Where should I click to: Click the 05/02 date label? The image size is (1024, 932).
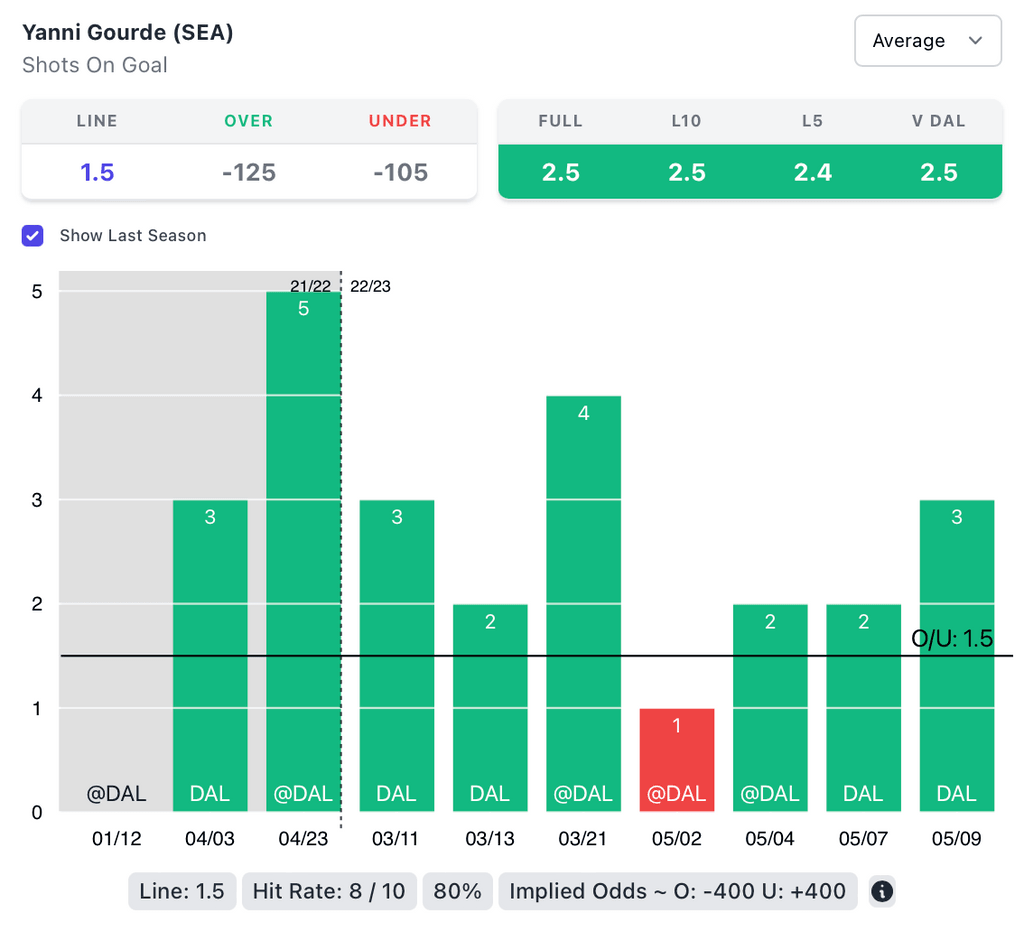click(677, 838)
